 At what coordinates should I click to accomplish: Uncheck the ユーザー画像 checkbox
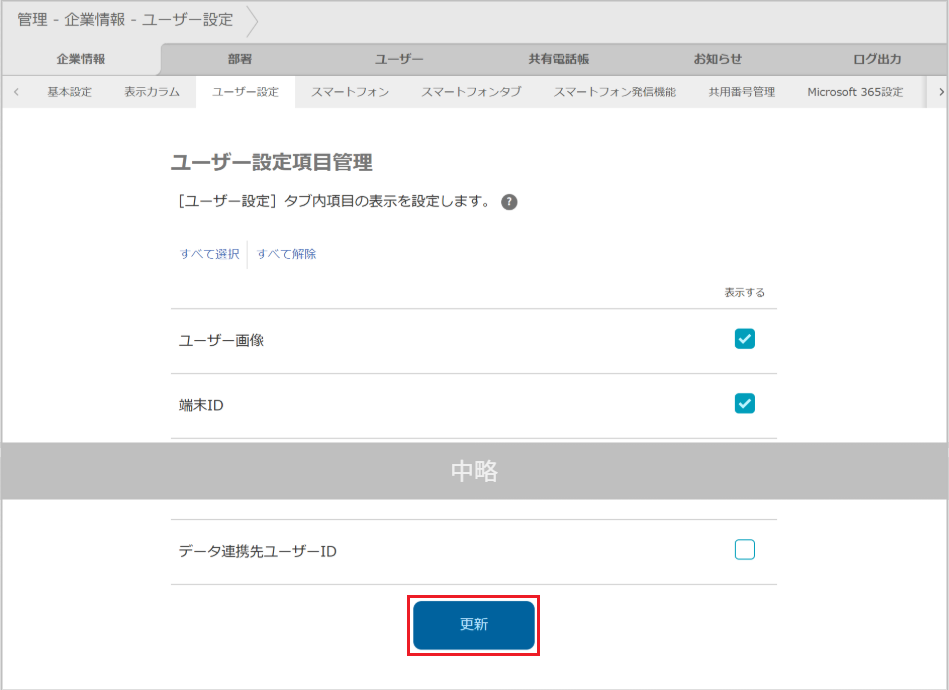tap(744, 339)
